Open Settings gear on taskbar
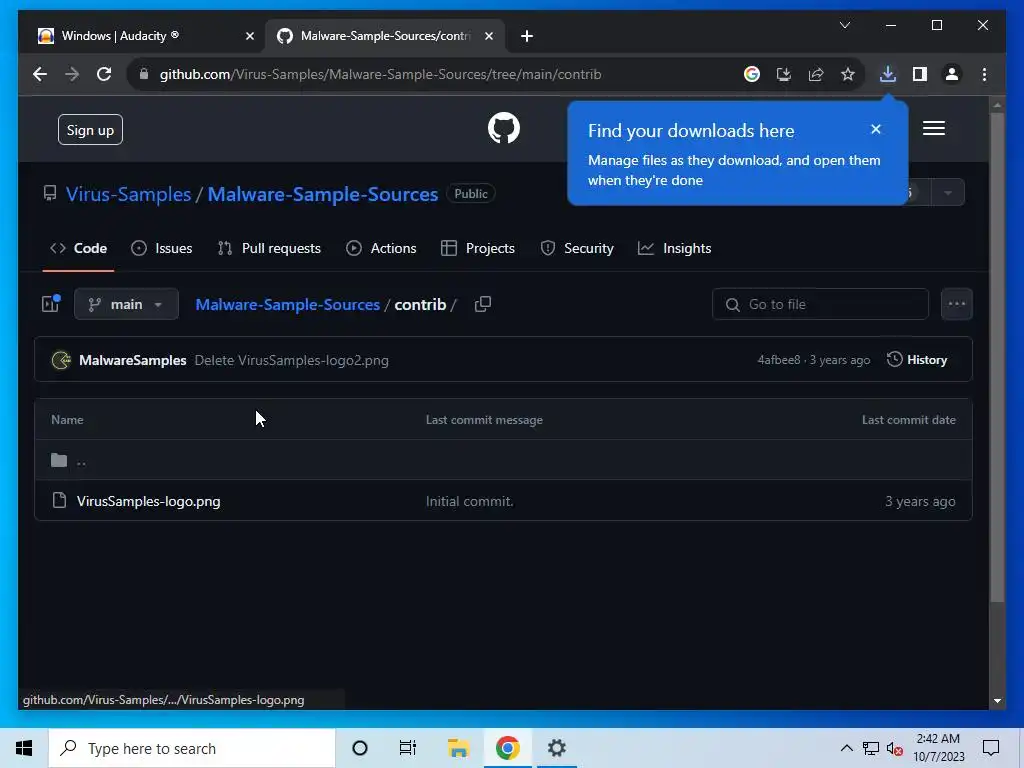This screenshot has height=768, width=1024. pyautogui.click(x=556, y=748)
